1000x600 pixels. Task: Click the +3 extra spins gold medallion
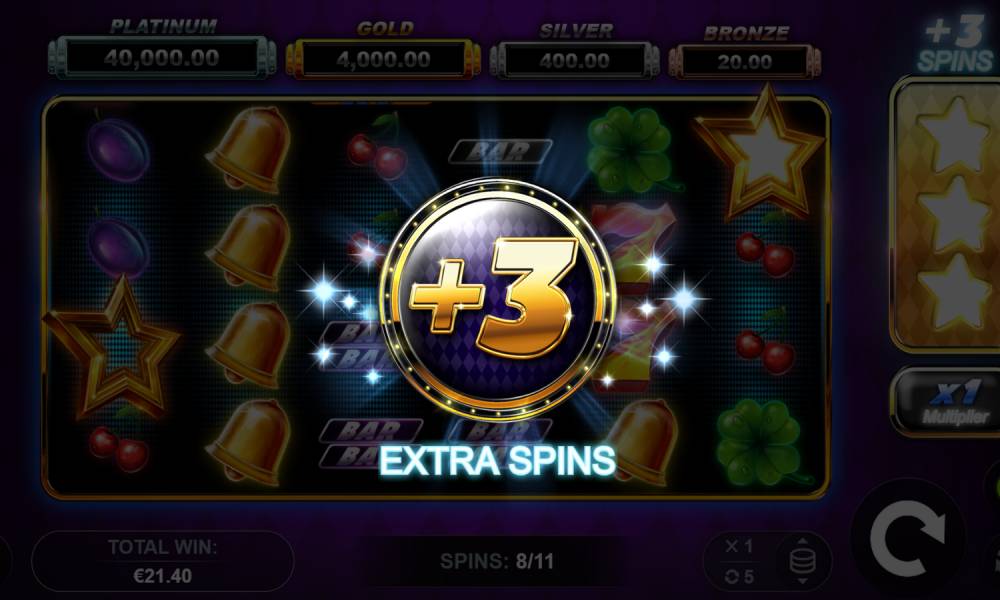[x=497, y=298]
